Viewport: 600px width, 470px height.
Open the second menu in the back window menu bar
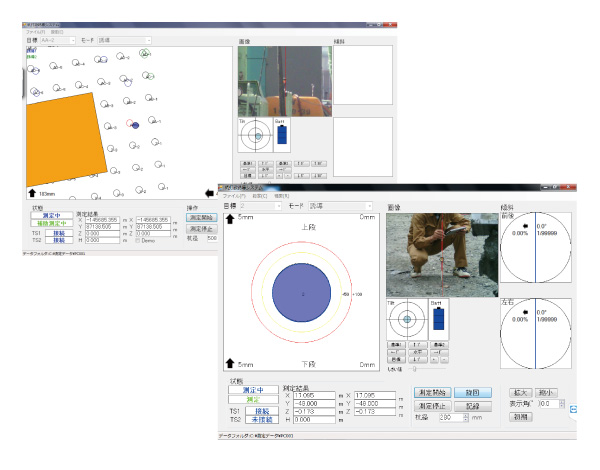[x=57, y=32]
